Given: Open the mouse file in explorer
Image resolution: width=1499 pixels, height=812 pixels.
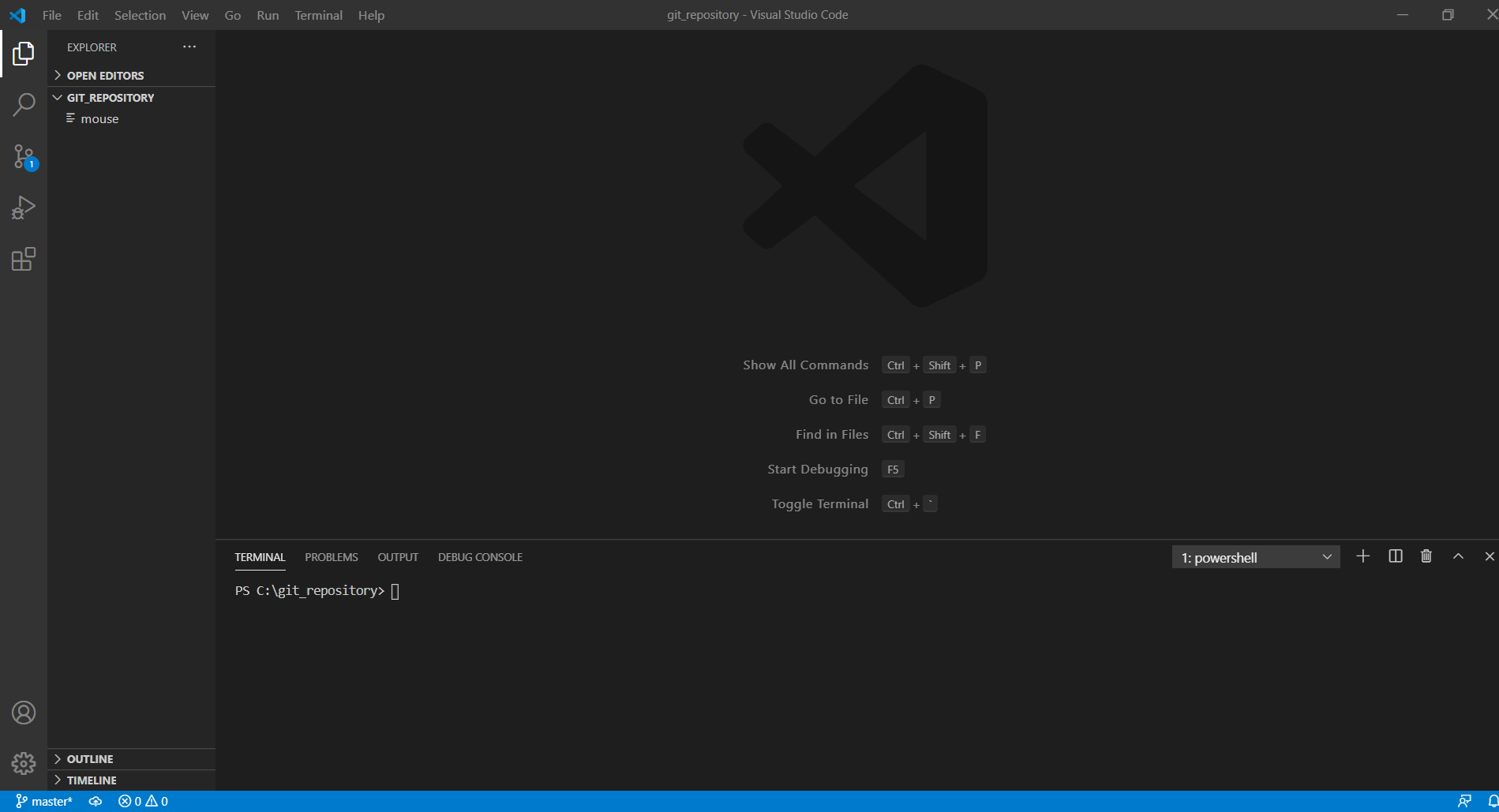Looking at the screenshot, I should click(131, 119).
